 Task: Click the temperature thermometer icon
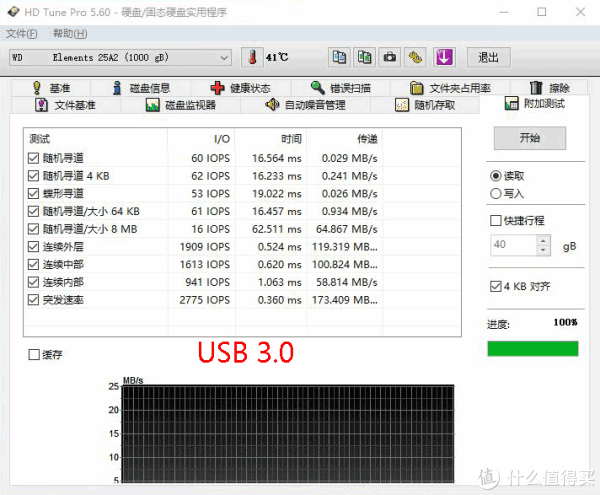click(253, 58)
